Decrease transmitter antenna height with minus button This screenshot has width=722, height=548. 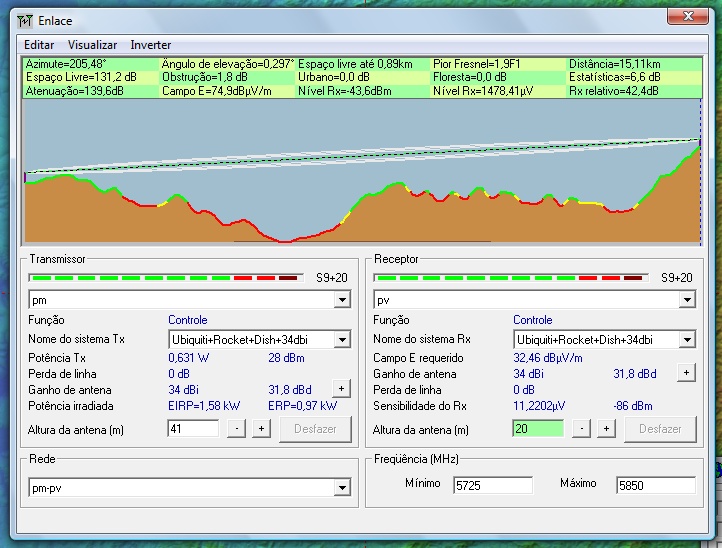pyautogui.click(x=236, y=428)
